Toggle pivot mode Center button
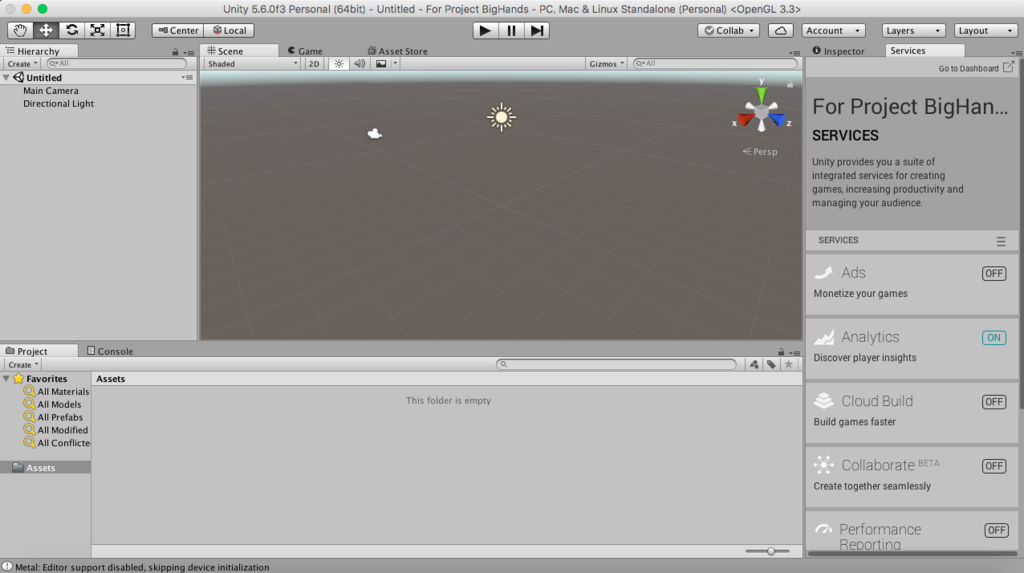The image size is (1024, 573). coord(178,31)
